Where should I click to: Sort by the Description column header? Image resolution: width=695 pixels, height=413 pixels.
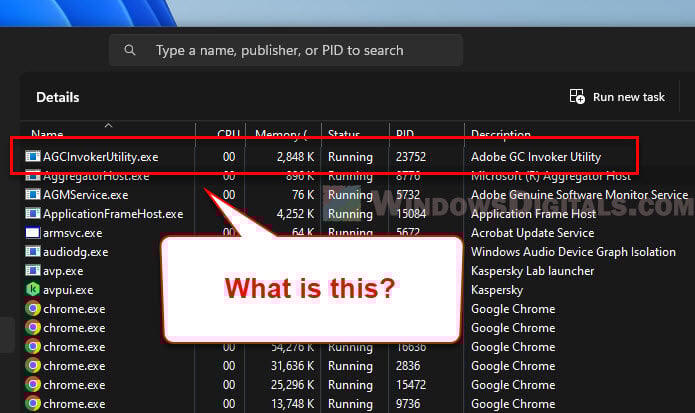point(501,133)
